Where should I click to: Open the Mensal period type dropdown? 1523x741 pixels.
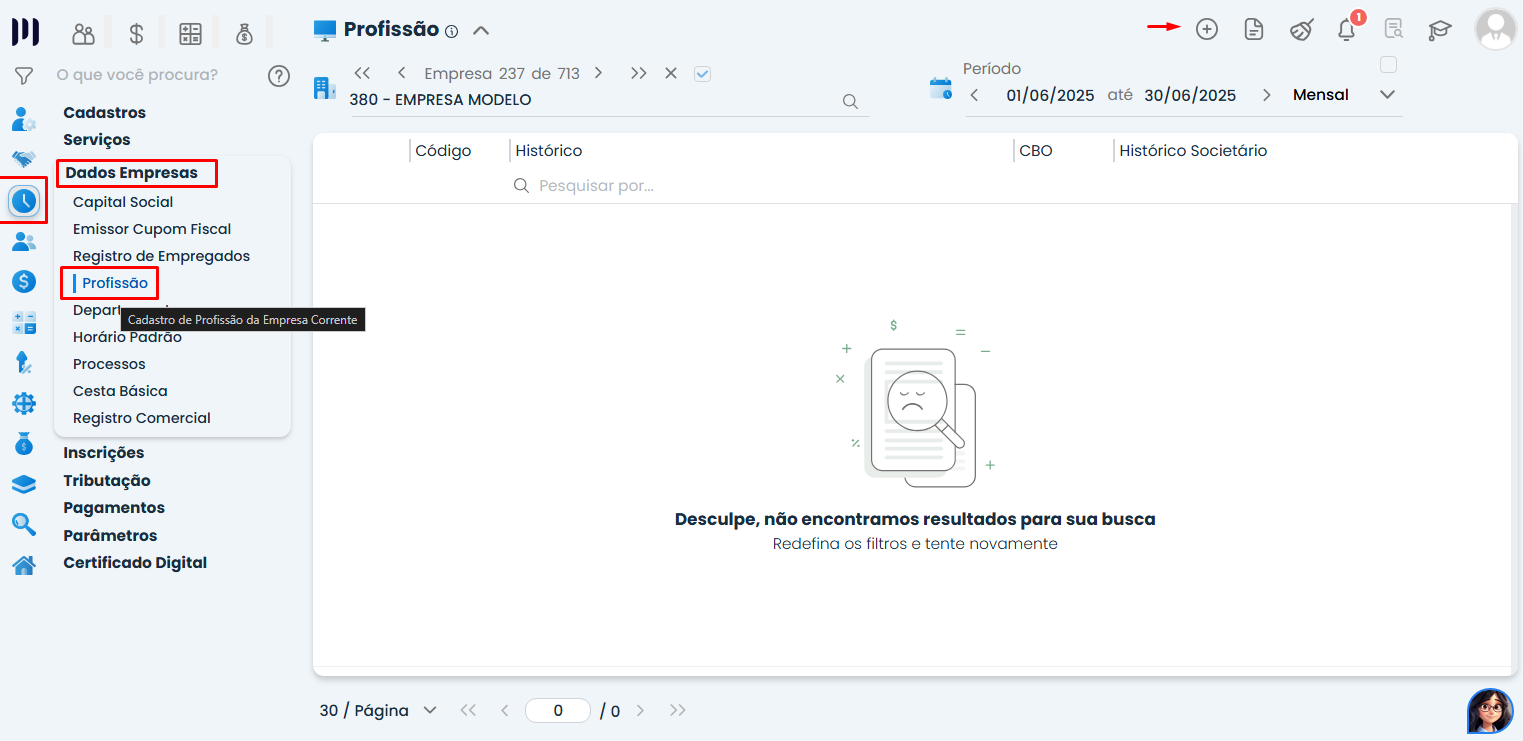(x=1343, y=95)
